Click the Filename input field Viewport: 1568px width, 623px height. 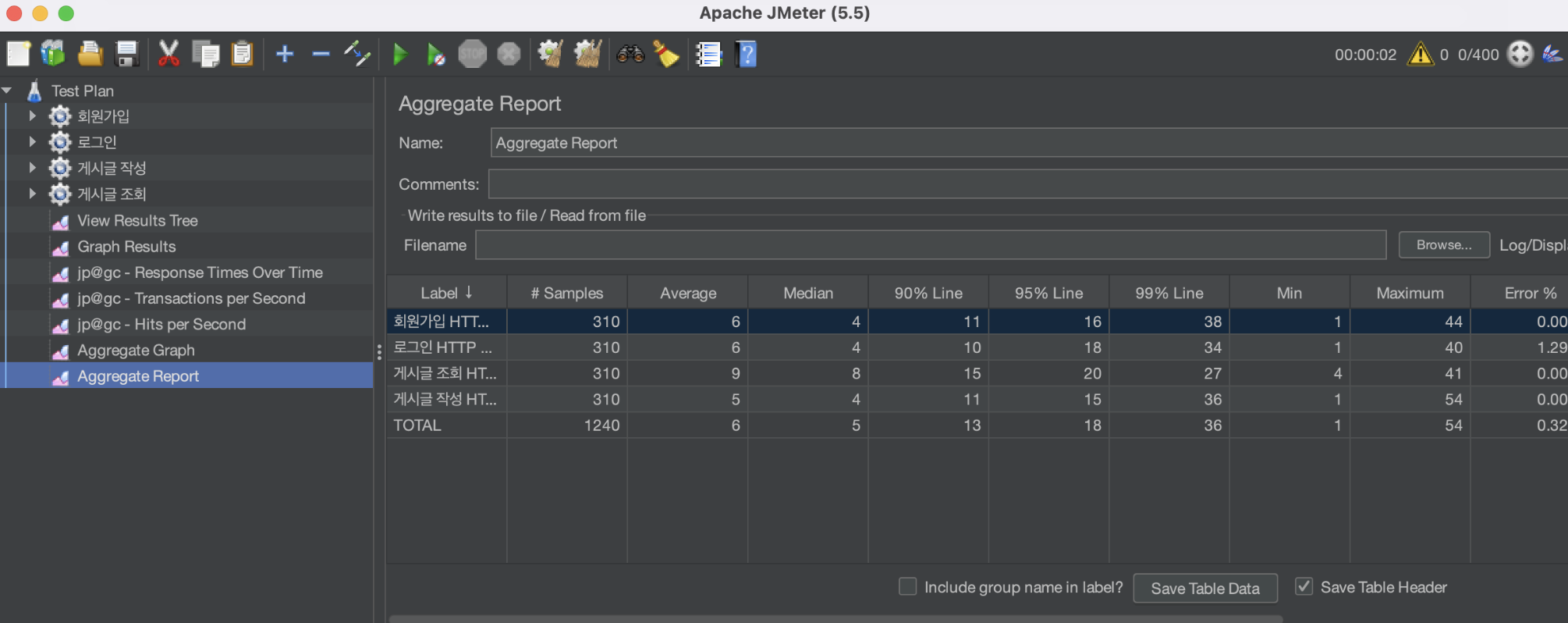tap(931, 245)
